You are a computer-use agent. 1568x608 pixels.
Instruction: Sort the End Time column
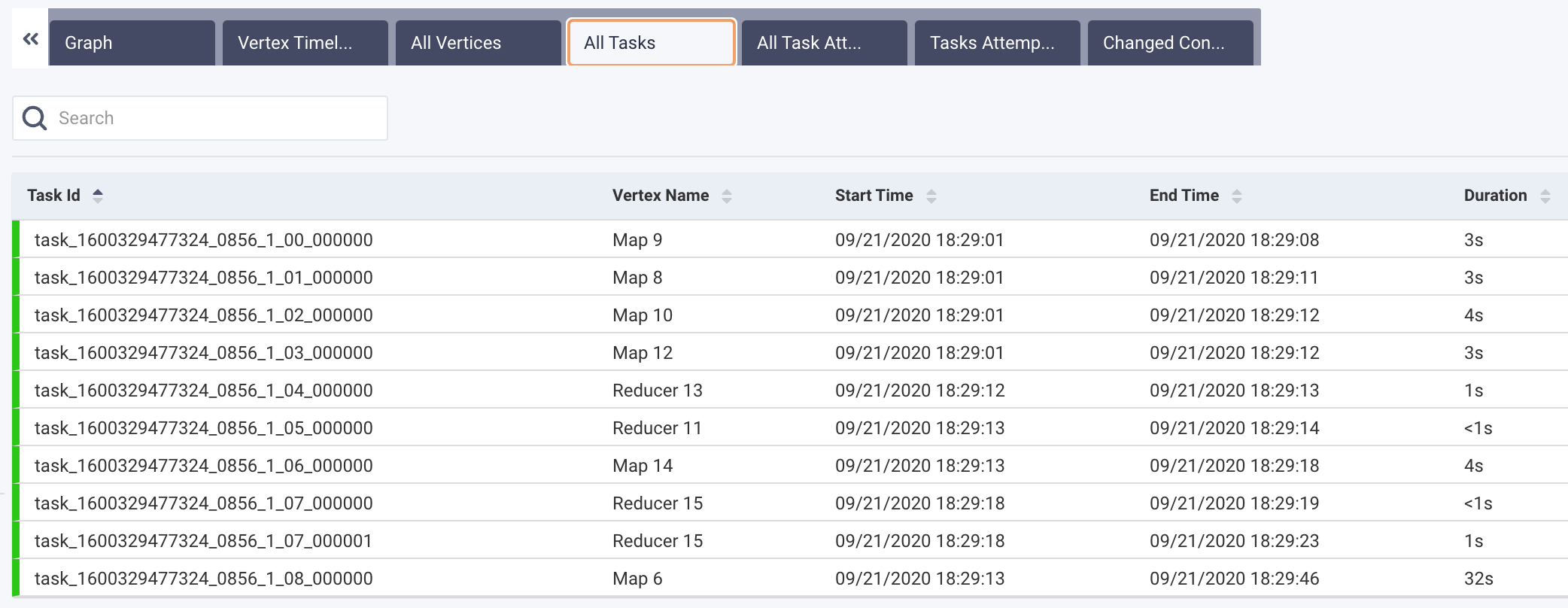tap(1237, 196)
